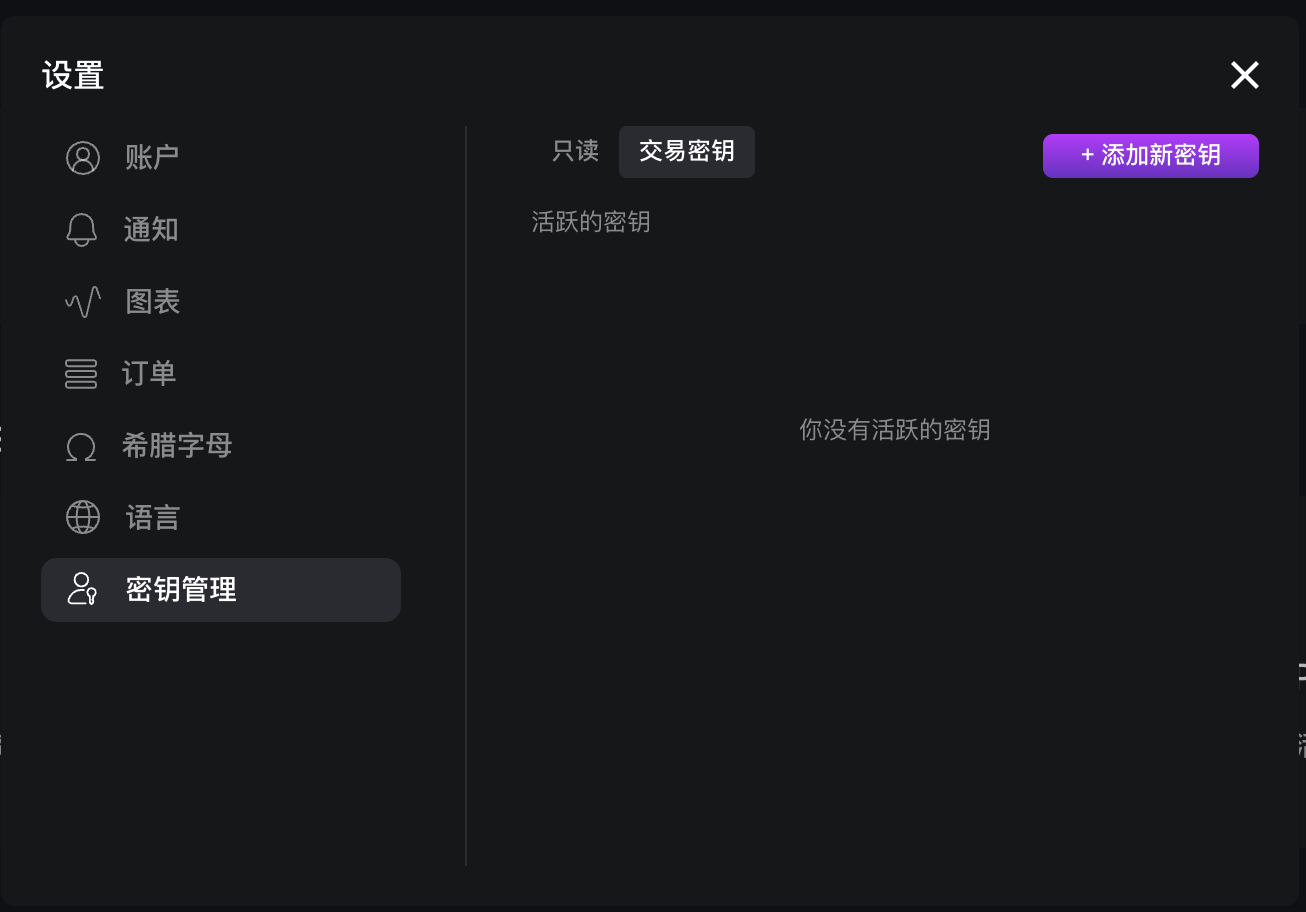
Task: Click the chart waveform icon
Action: [x=82, y=302]
